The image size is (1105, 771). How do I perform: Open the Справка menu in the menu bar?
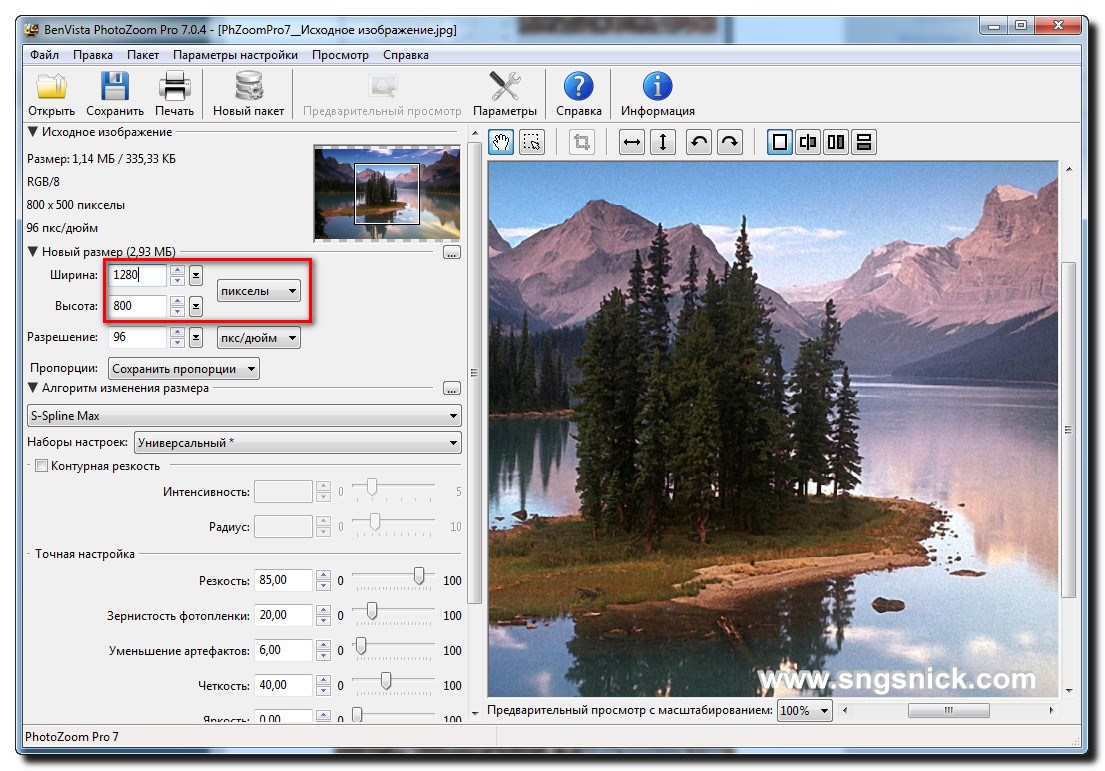tap(406, 55)
